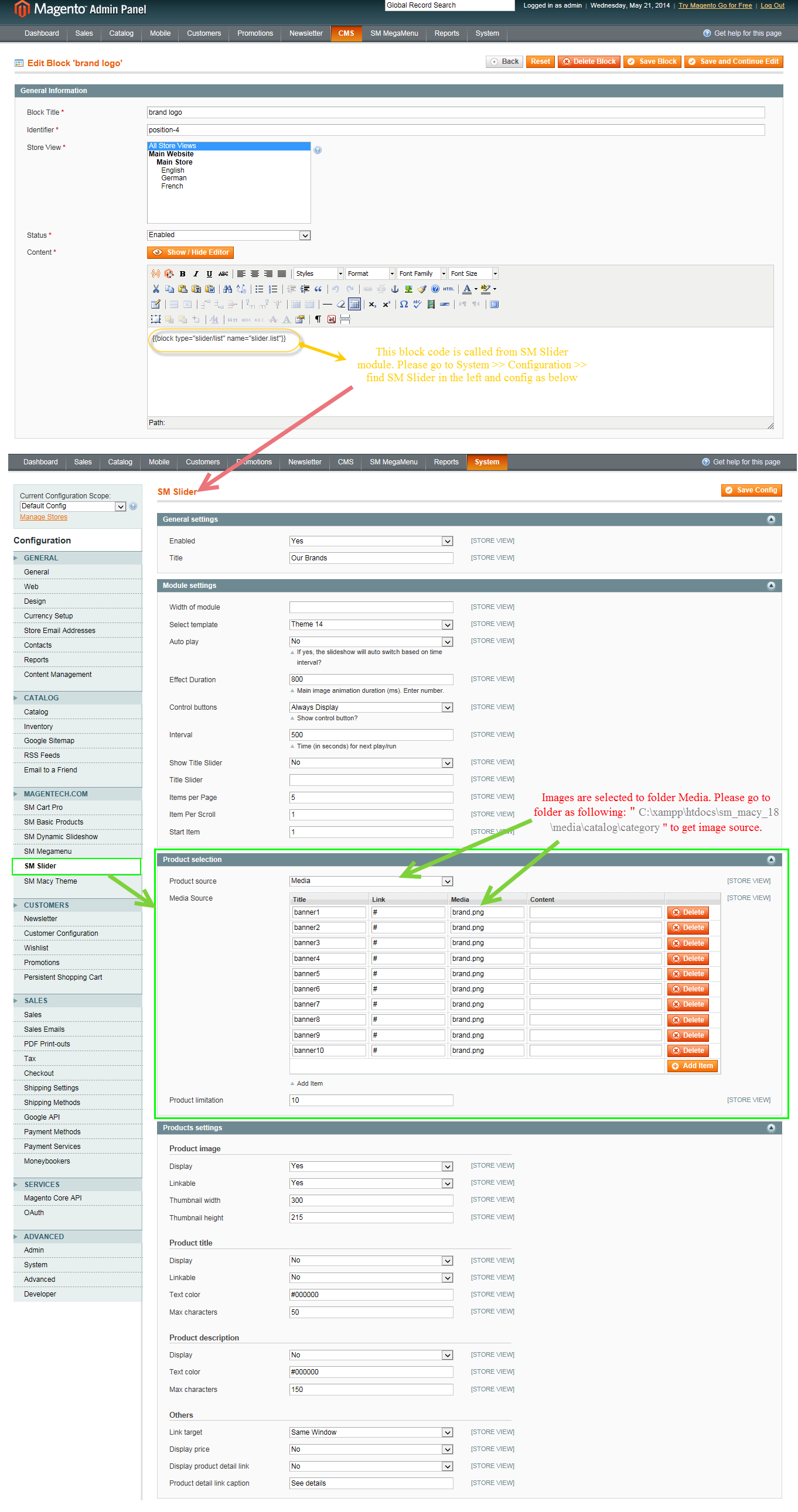The width and height of the screenshot is (798, 1512).
Task: Open the Font Size dropdown
Action: pos(473,273)
